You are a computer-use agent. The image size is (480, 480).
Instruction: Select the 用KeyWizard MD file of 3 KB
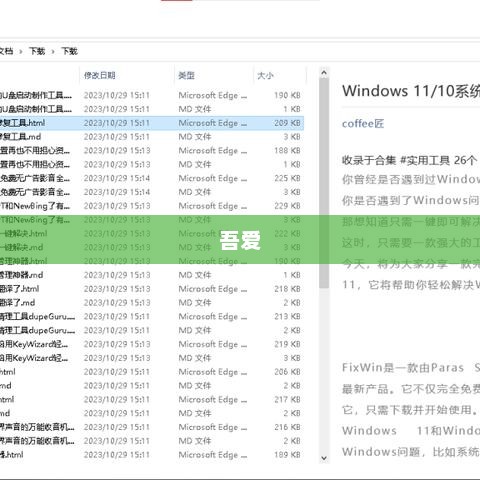152,358
